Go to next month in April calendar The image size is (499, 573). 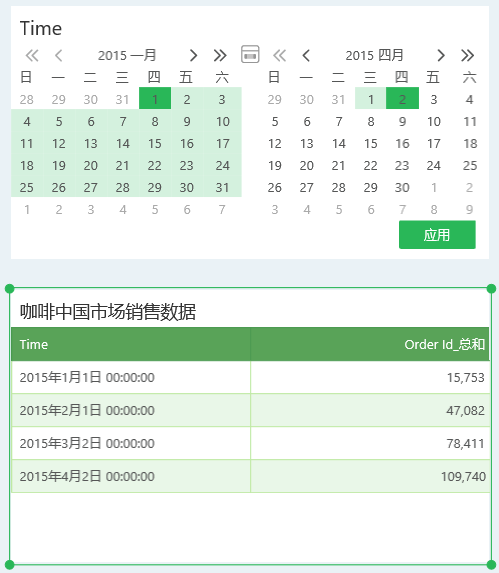click(441, 56)
